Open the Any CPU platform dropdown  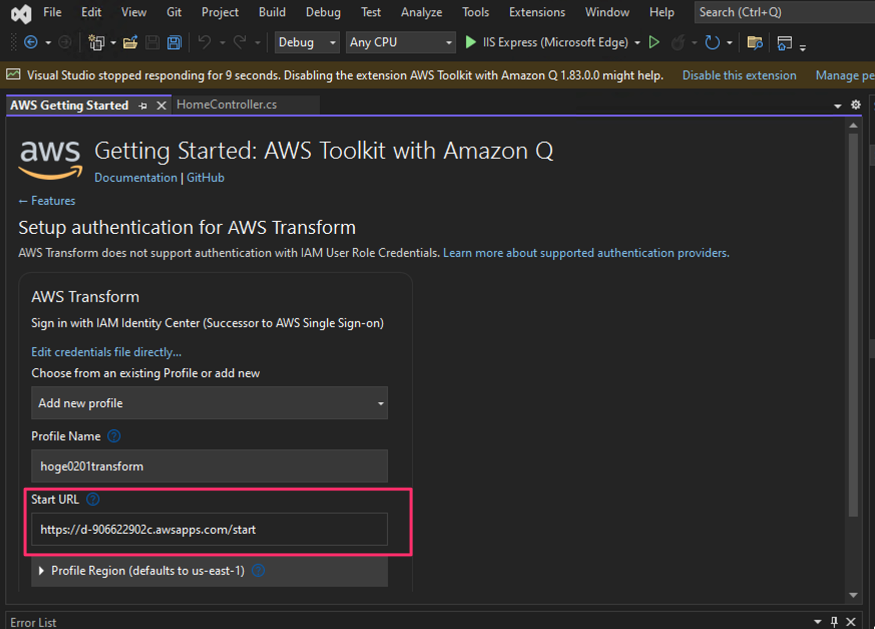[400, 43]
